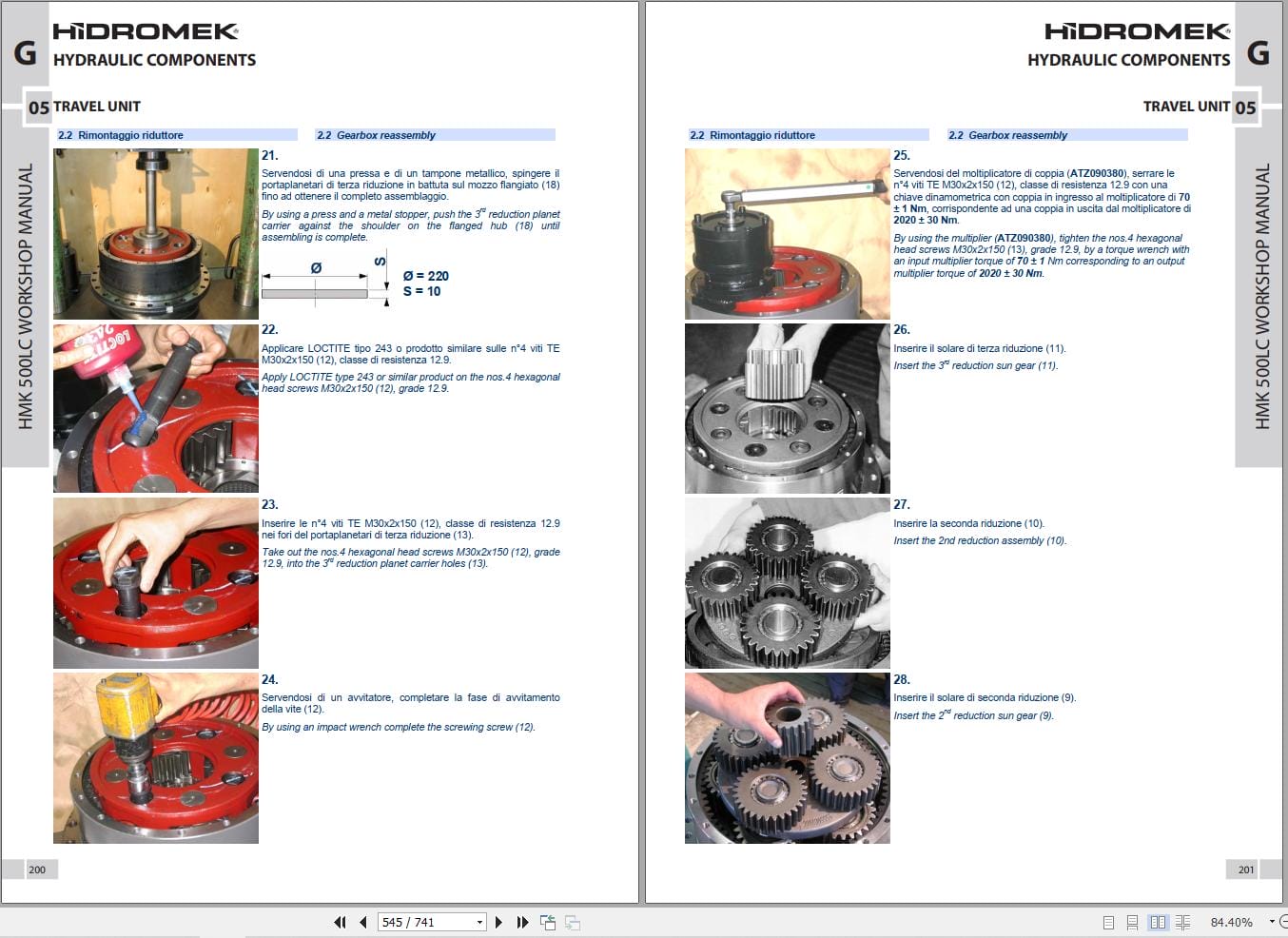The width and height of the screenshot is (1288, 938).
Task: Go to the first page of the document
Action: tap(340, 922)
